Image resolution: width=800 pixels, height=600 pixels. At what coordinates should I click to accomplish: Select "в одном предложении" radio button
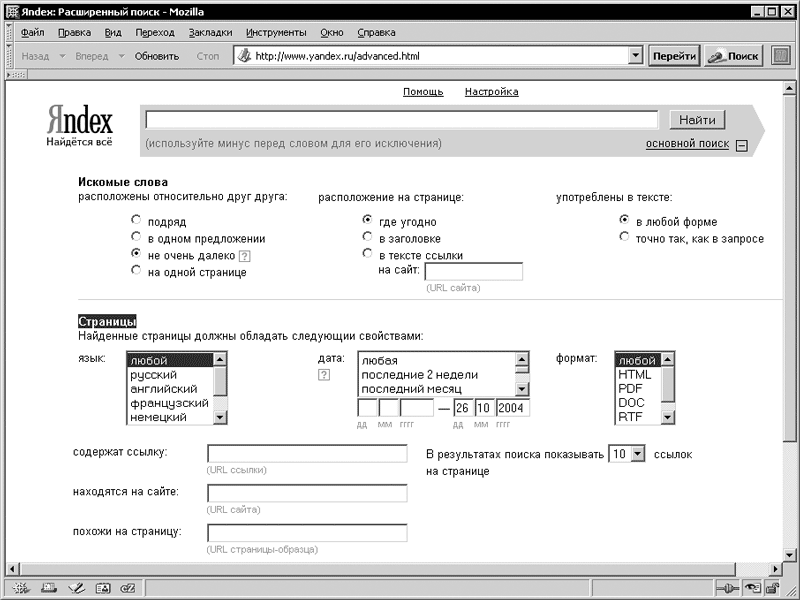tap(136, 237)
